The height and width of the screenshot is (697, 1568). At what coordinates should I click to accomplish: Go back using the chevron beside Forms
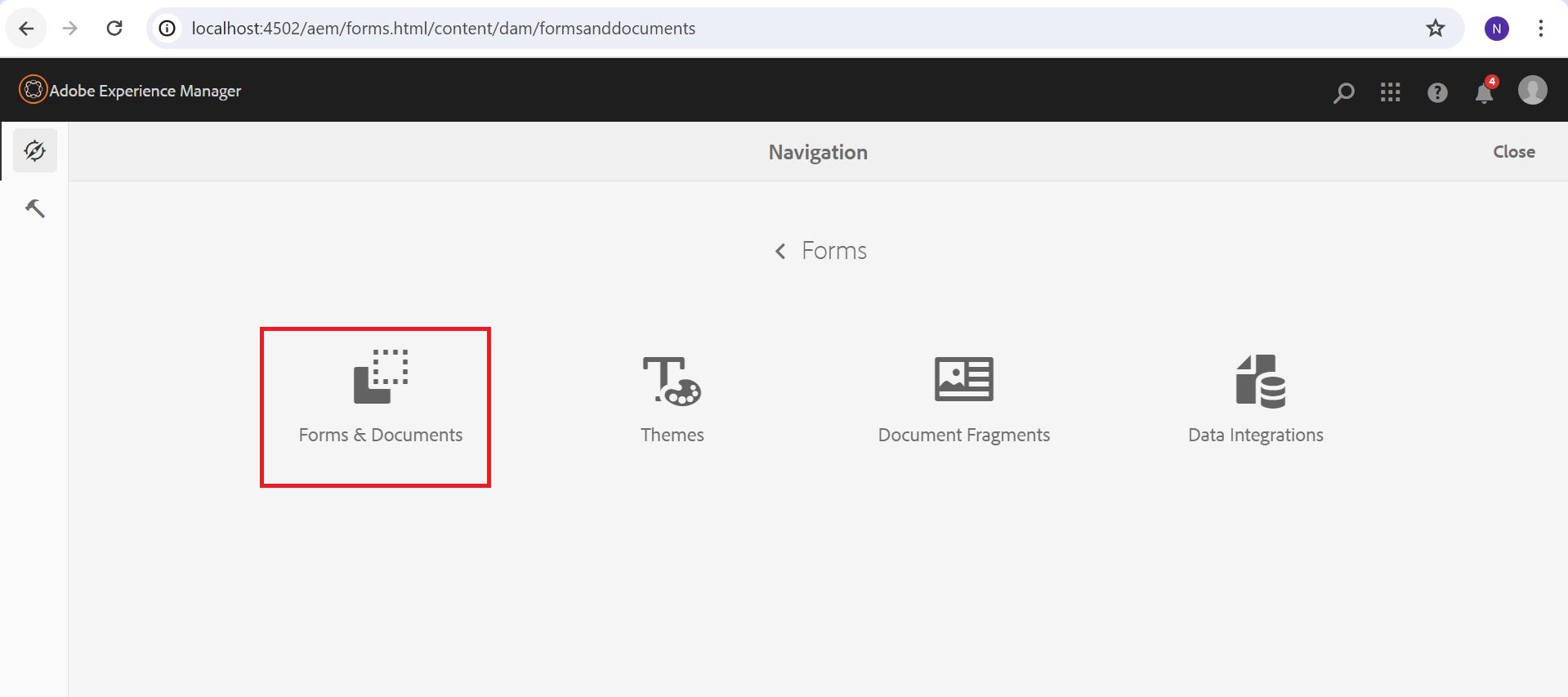click(x=780, y=251)
